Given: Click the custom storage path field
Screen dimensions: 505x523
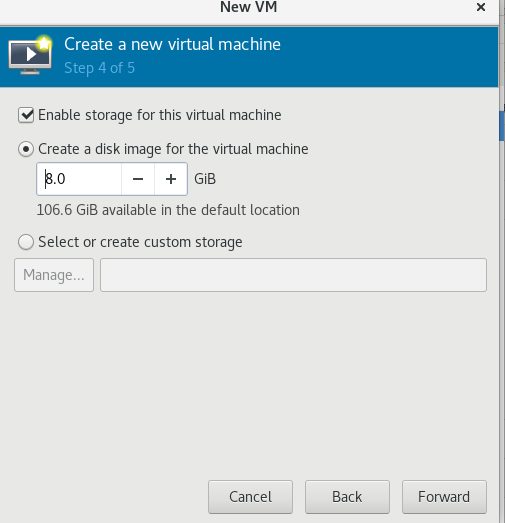Looking at the screenshot, I should (x=294, y=275).
